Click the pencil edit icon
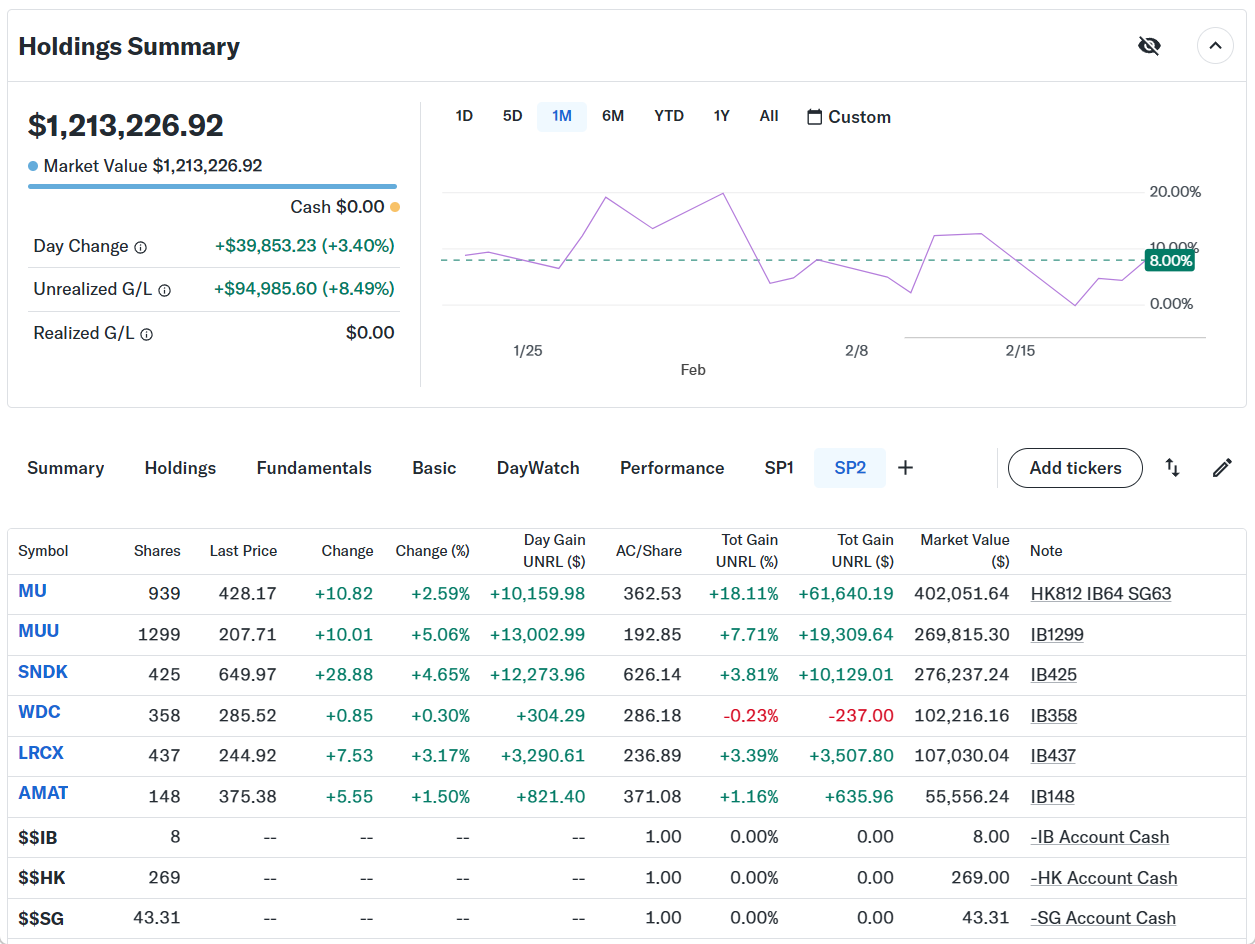The width and height of the screenshot is (1255, 944). [1222, 468]
